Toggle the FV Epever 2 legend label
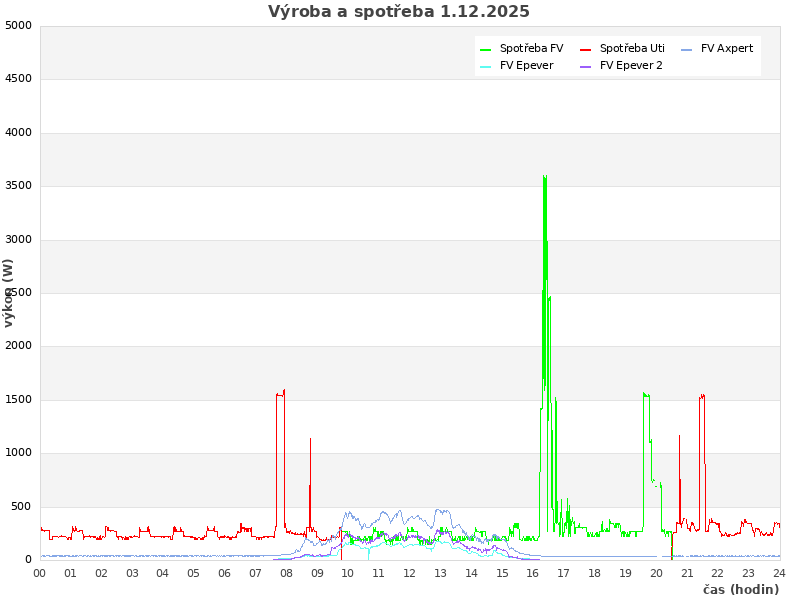The image size is (800, 600). [631, 65]
